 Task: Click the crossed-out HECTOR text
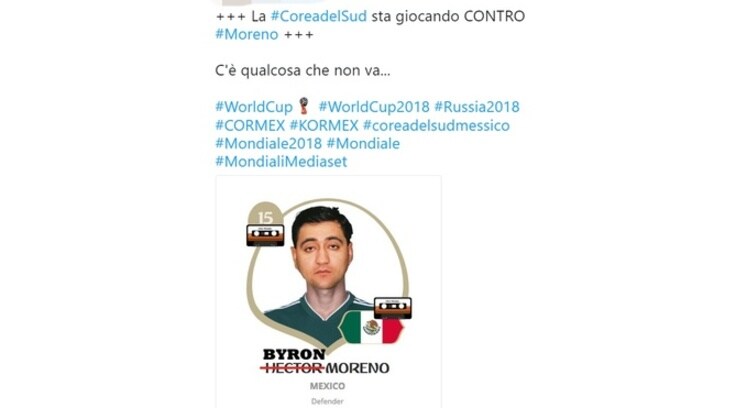tap(292, 368)
